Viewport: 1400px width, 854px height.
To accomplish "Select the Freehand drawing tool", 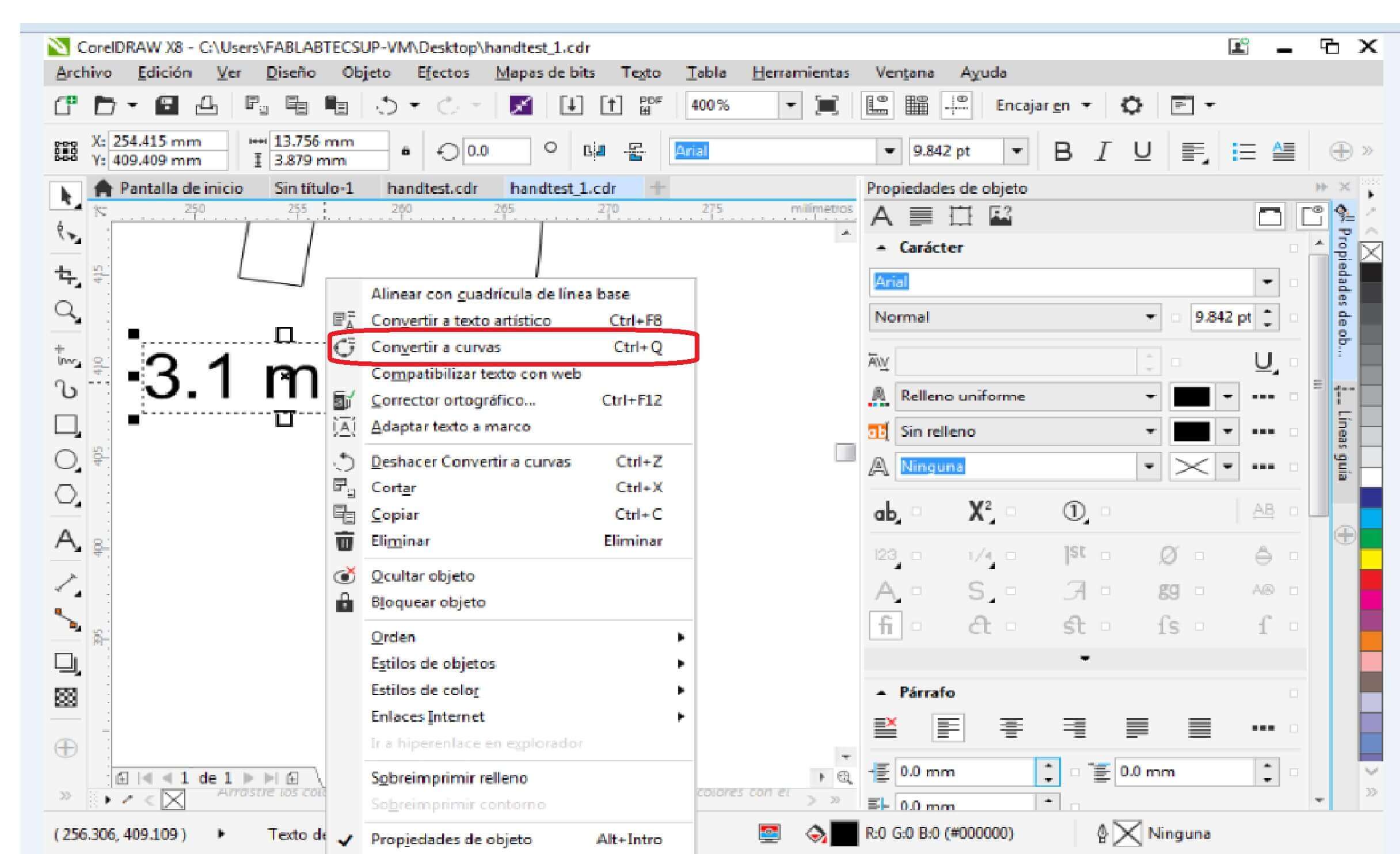I will click(x=67, y=356).
